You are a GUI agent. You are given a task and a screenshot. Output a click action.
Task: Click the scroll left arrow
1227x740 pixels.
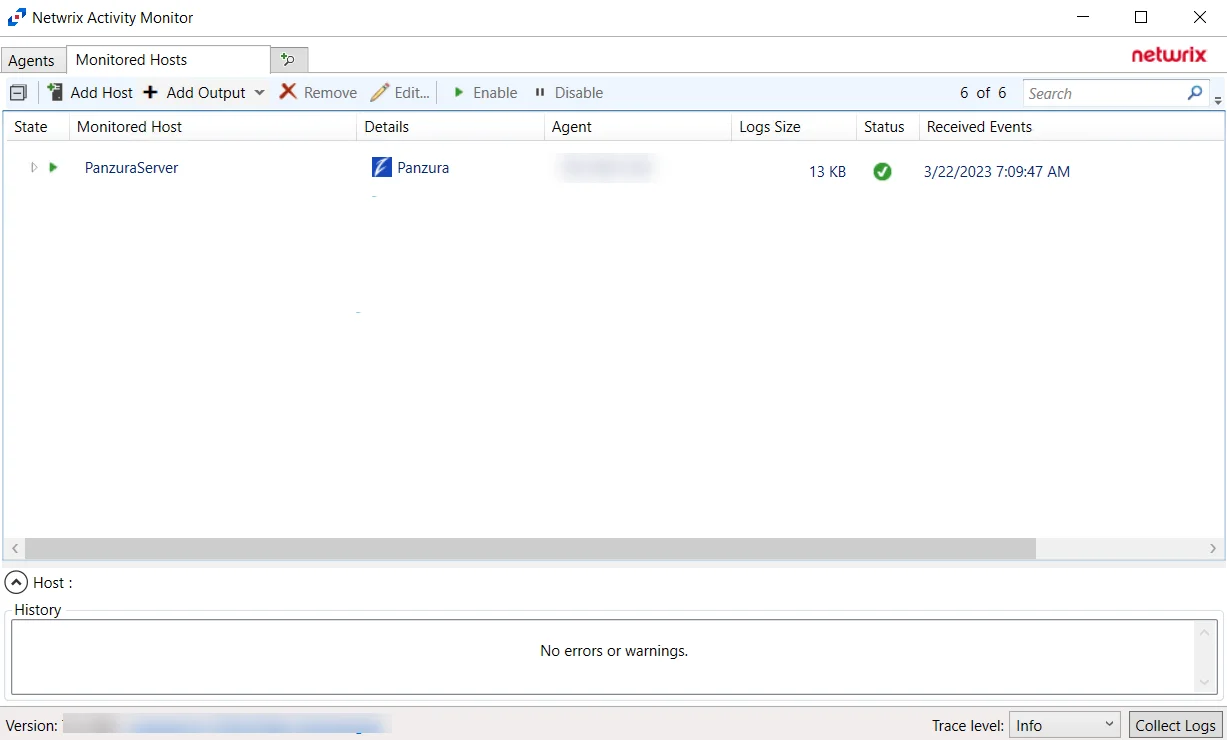tap(14, 549)
